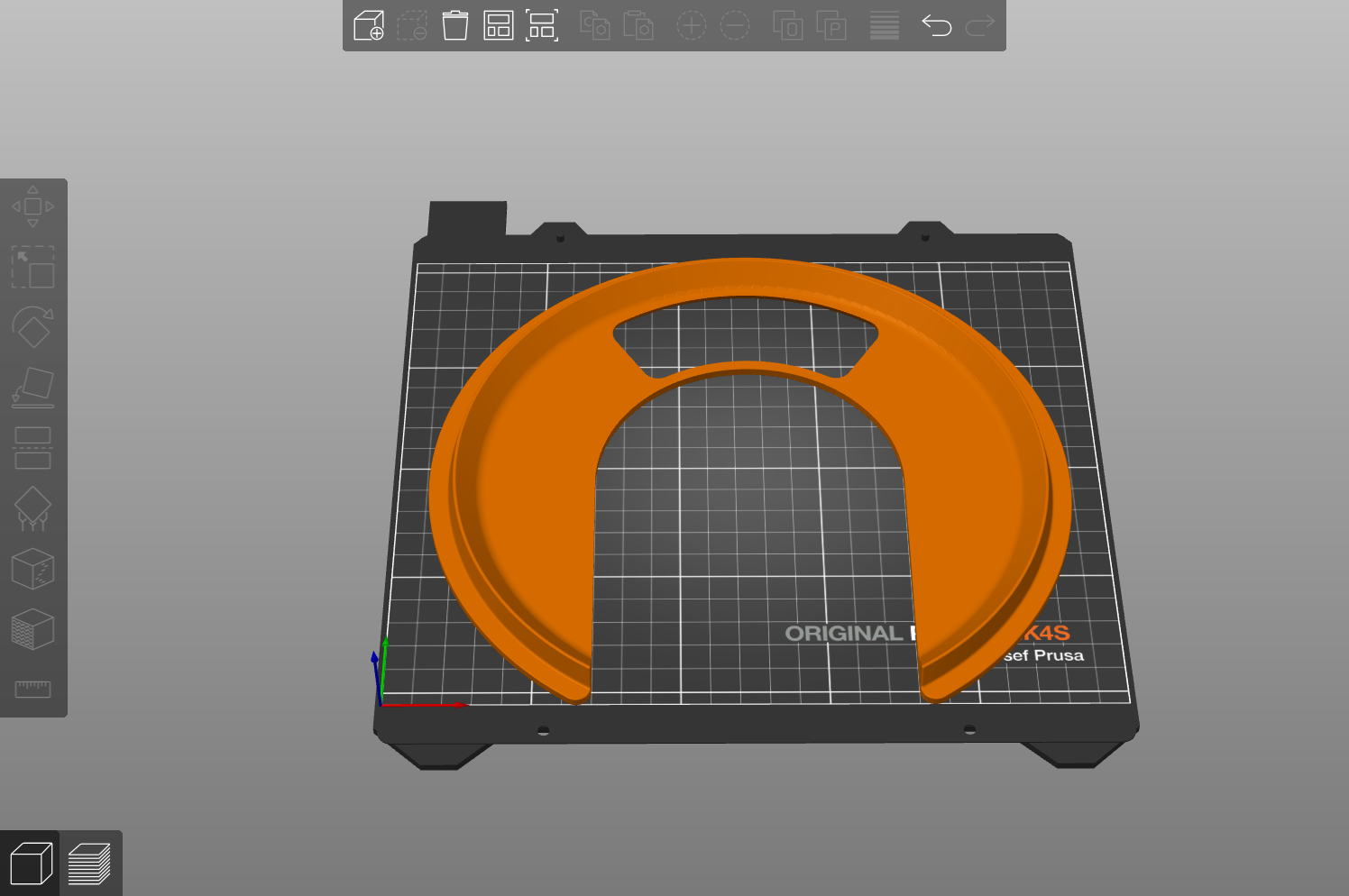Arrange all objects on the bed
The height and width of the screenshot is (896, 1349).
pyautogui.click(x=499, y=25)
